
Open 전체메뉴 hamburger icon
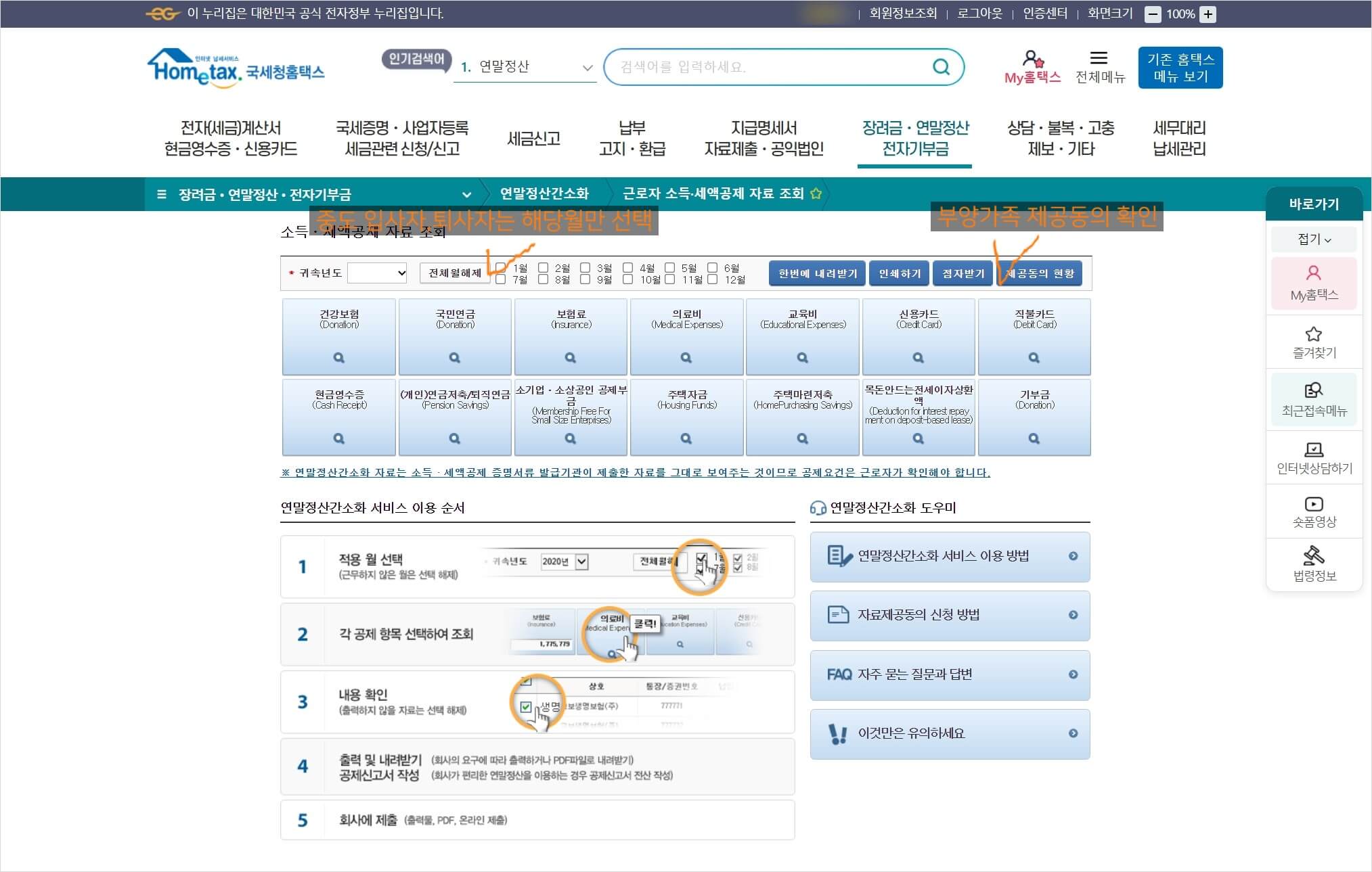[1099, 59]
